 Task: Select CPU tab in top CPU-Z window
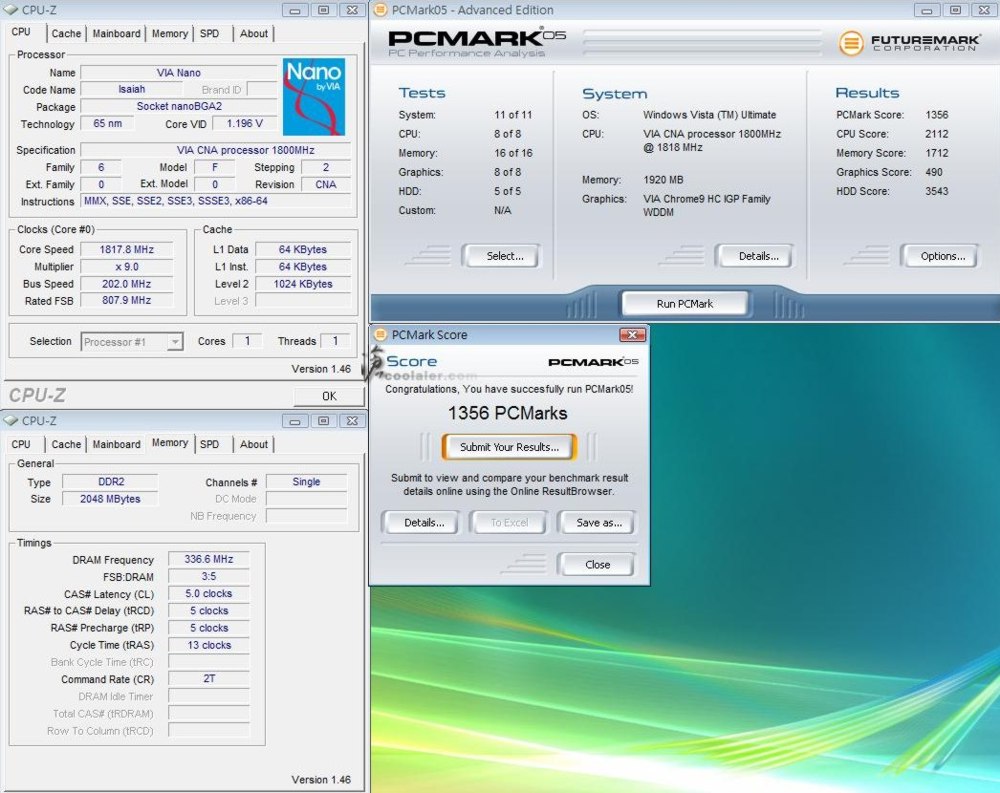click(21, 32)
